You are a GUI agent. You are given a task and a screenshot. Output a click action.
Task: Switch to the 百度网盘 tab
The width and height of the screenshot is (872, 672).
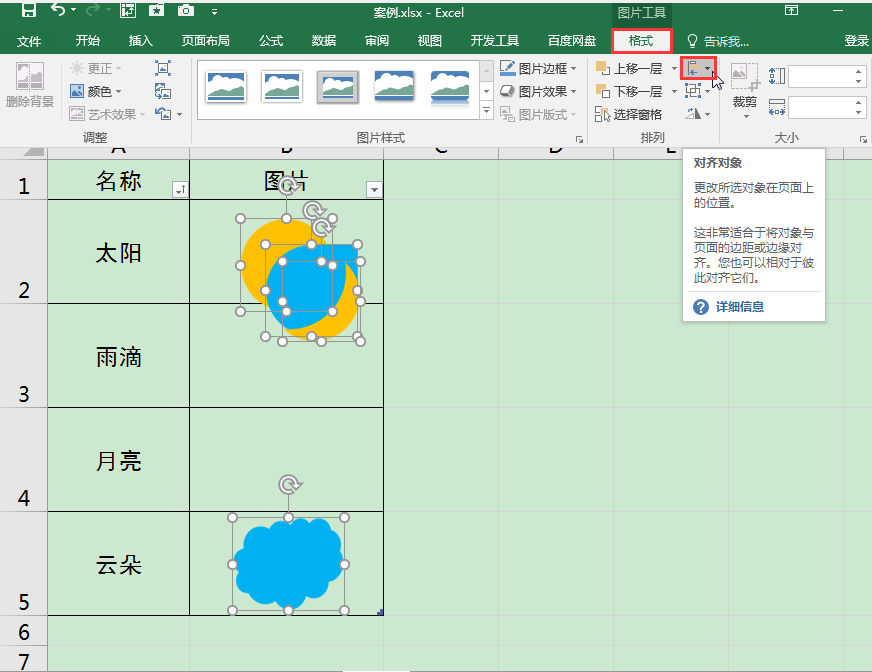pos(571,41)
